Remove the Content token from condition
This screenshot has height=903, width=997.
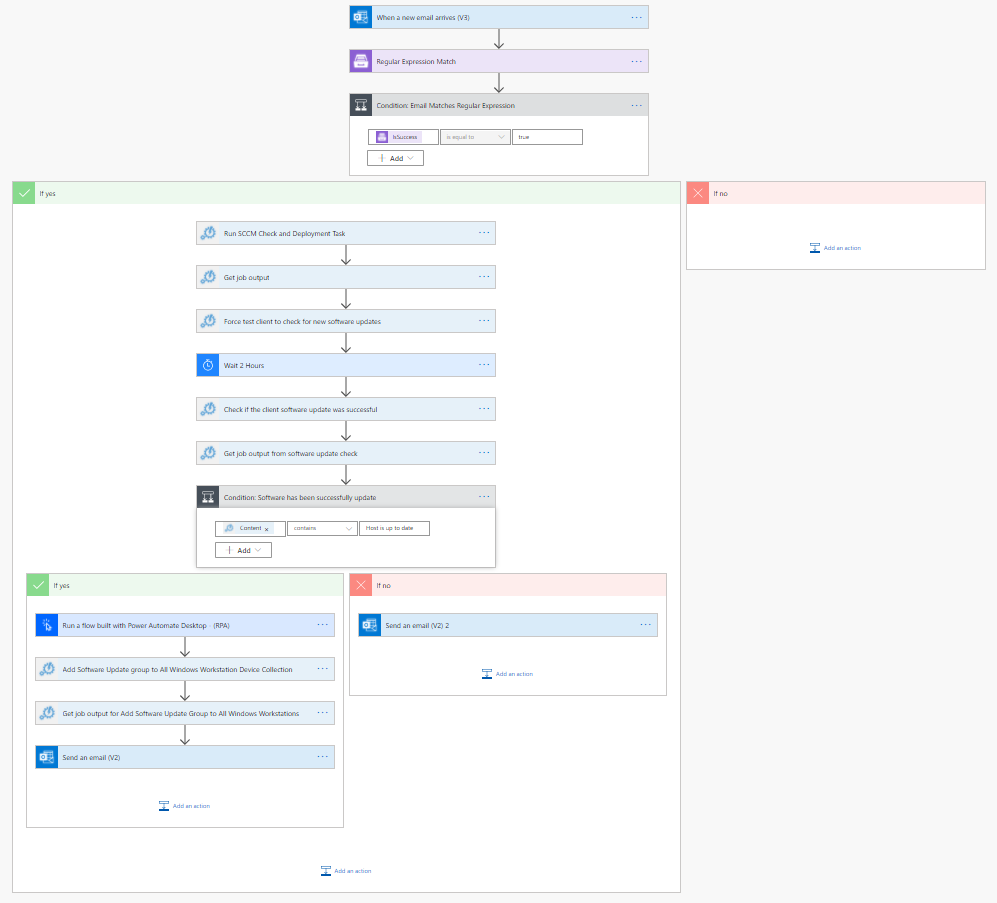[x=266, y=529]
